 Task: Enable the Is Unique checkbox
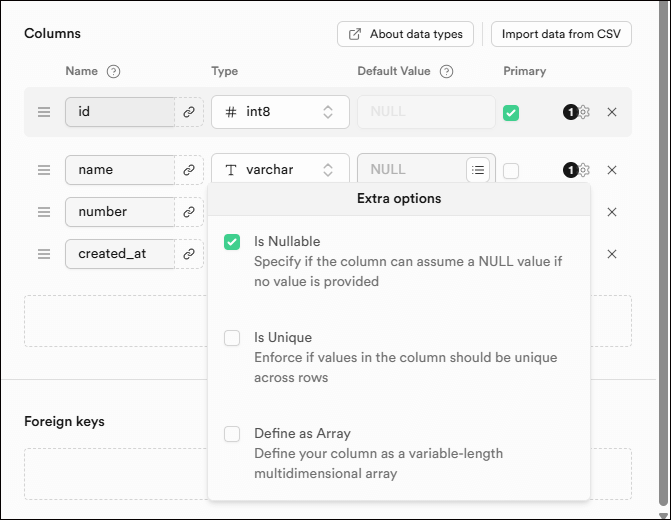232,338
